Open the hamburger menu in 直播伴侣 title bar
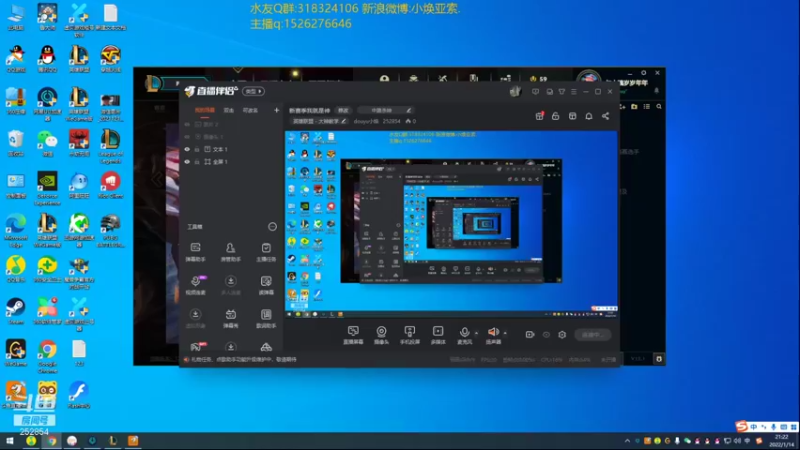 point(574,92)
